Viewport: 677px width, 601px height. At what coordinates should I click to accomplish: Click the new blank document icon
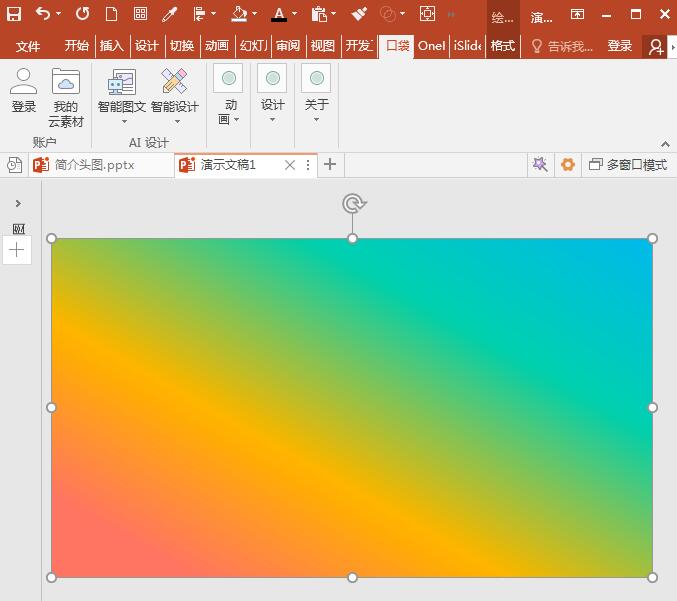(111, 14)
